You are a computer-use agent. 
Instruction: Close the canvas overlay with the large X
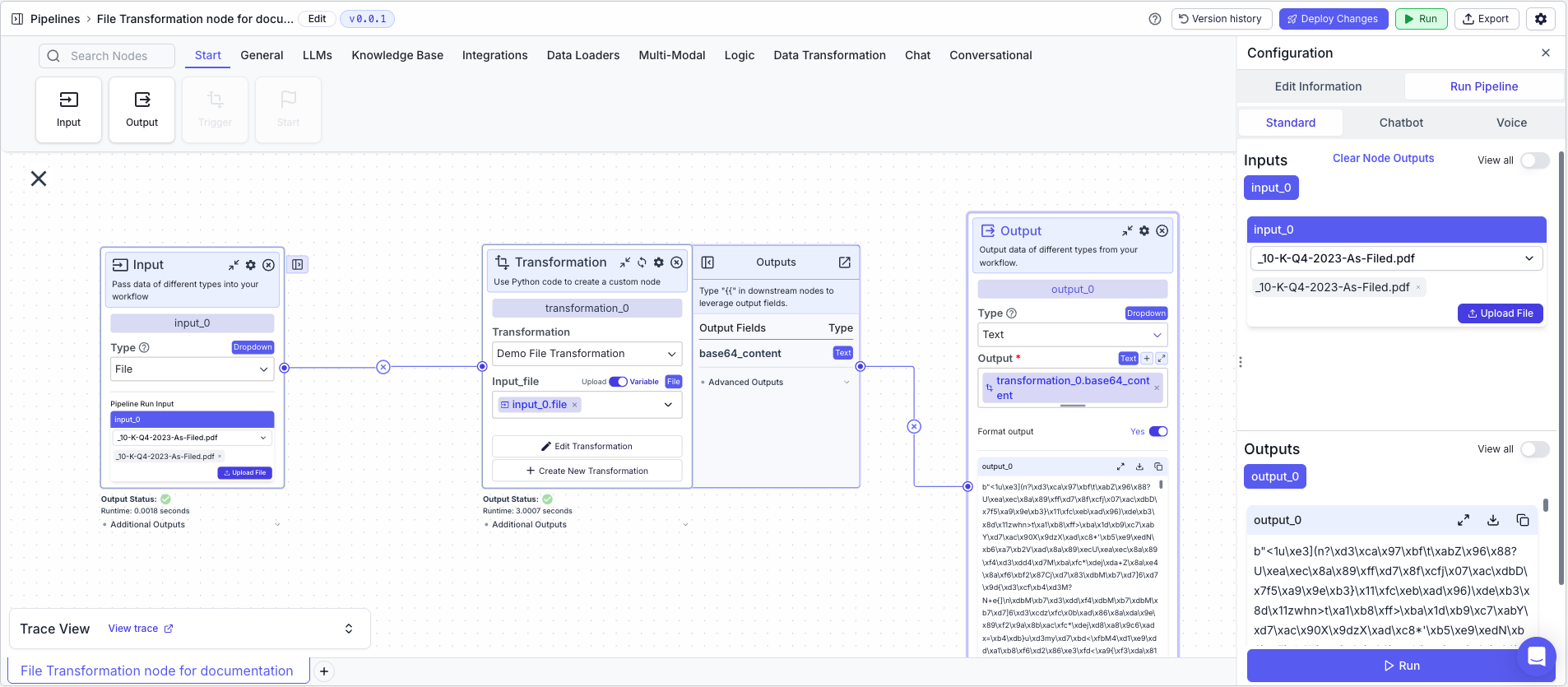coord(39,179)
